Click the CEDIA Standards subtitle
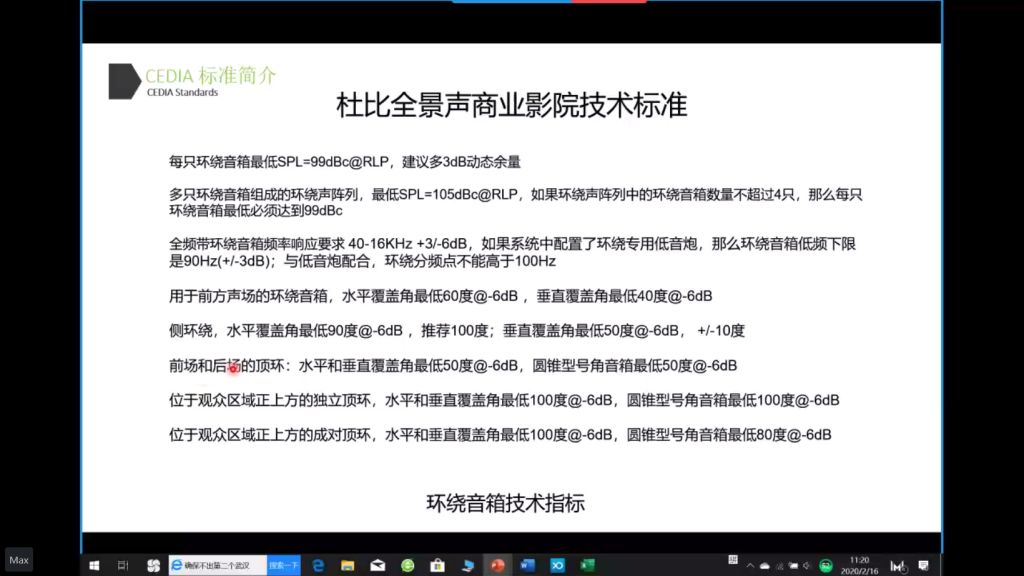 coord(182,93)
